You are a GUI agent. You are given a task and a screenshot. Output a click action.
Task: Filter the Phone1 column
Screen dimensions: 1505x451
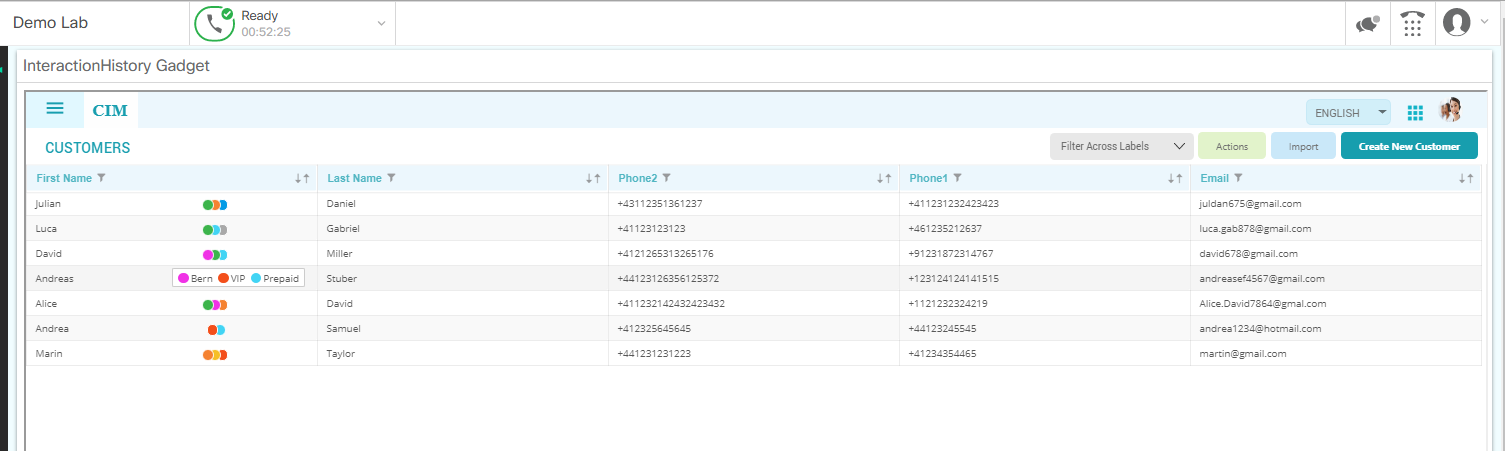(x=957, y=178)
